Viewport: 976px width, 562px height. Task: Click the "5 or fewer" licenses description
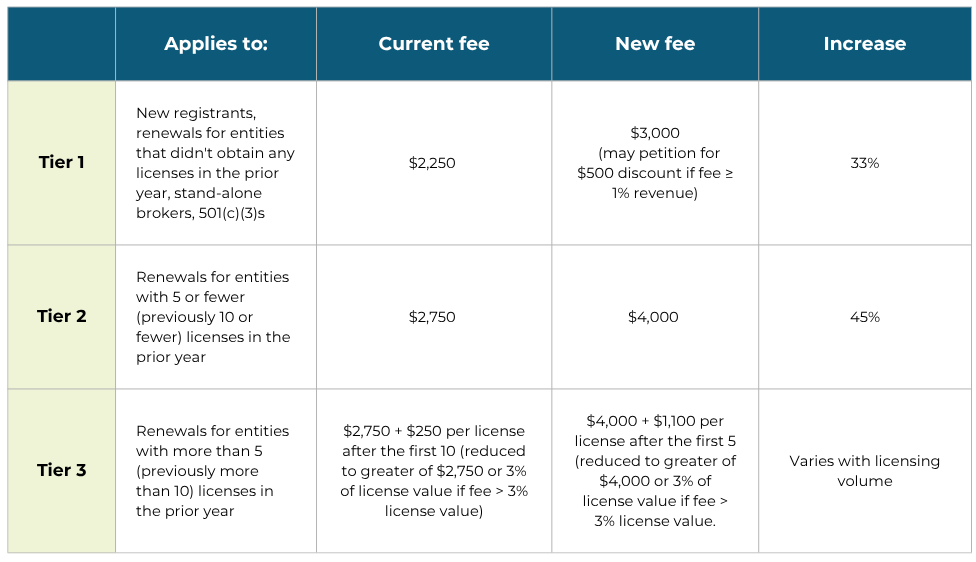[x=214, y=316]
